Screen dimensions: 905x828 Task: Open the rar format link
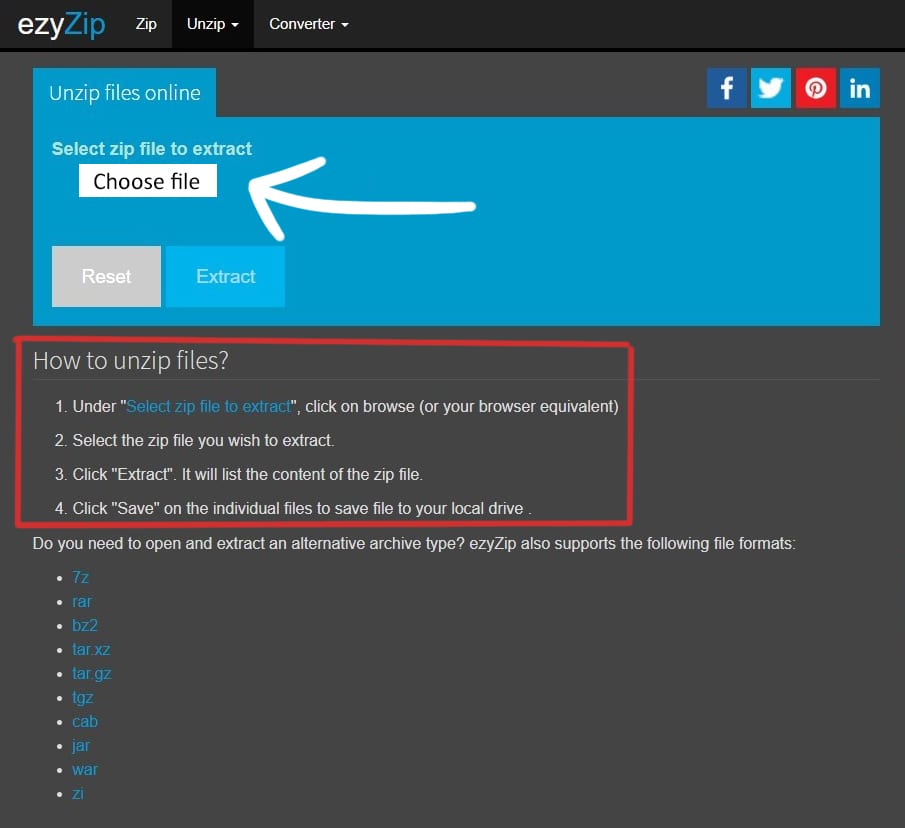tap(82, 601)
